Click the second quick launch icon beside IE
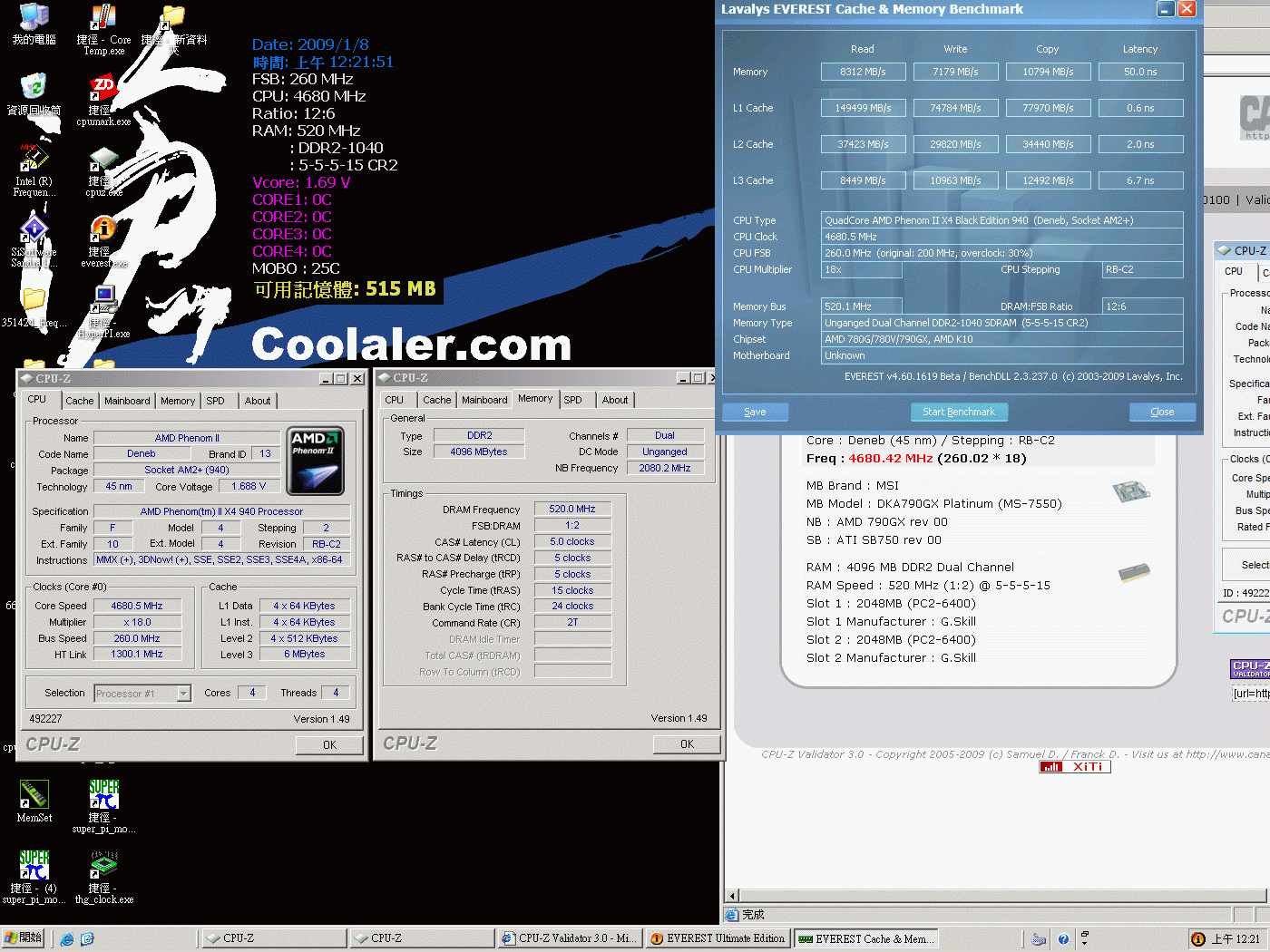The width and height of the screenshot is (1270, 952). 87,939
